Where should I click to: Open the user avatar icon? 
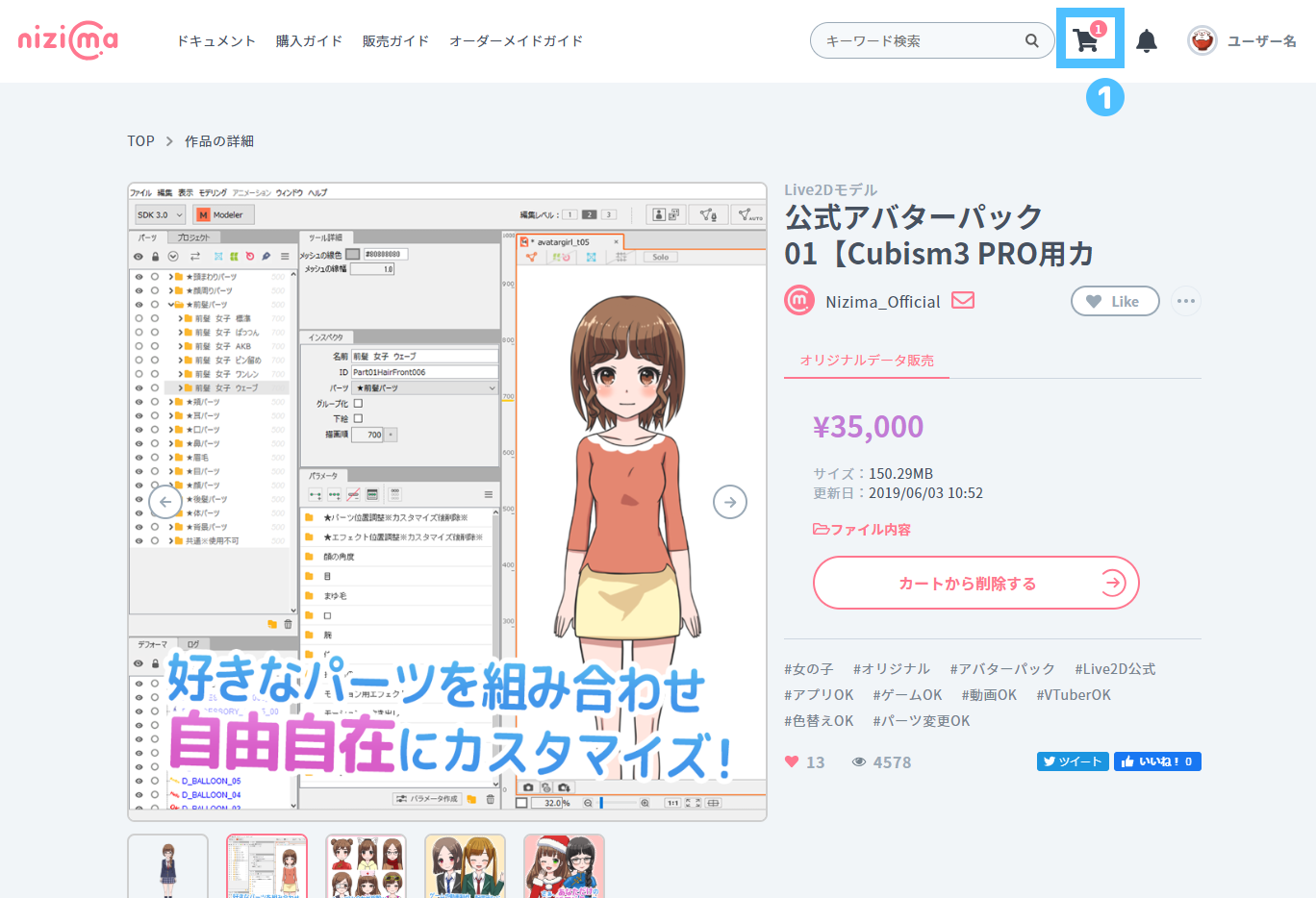1202,40
